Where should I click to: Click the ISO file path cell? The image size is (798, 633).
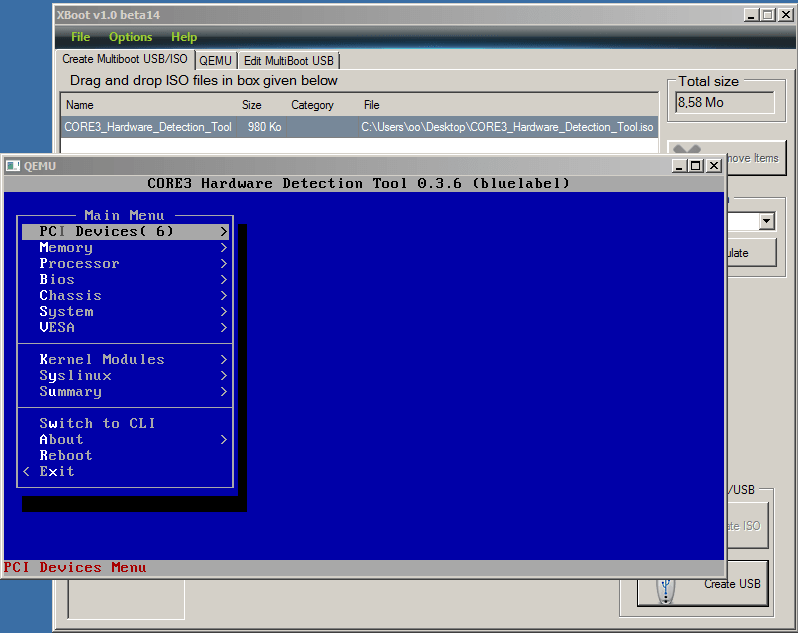coord(507,127)
